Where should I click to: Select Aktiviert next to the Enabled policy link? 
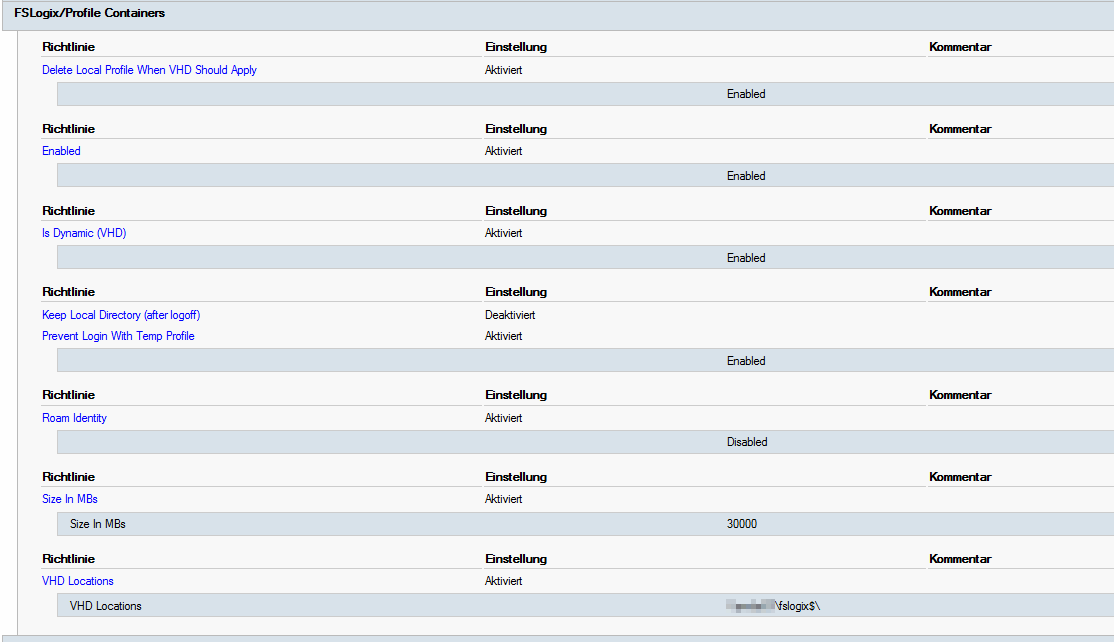[x=504, y=151]
